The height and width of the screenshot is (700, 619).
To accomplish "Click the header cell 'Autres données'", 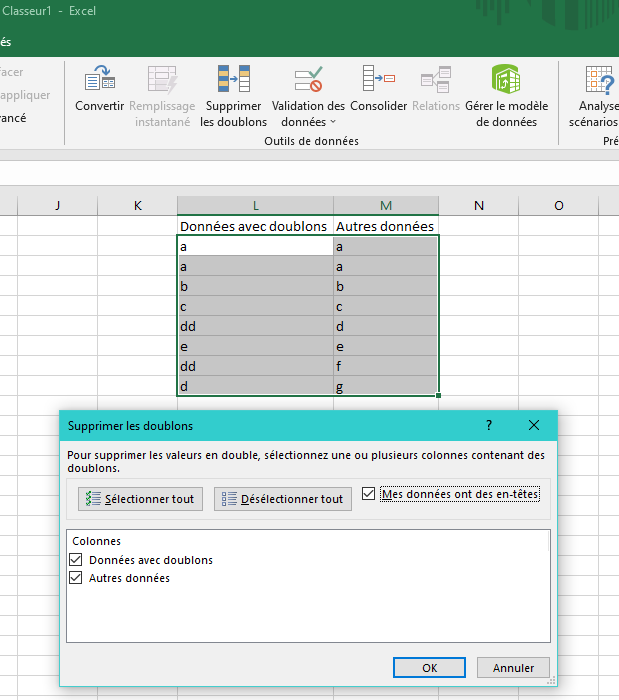I will coord(386,226).
